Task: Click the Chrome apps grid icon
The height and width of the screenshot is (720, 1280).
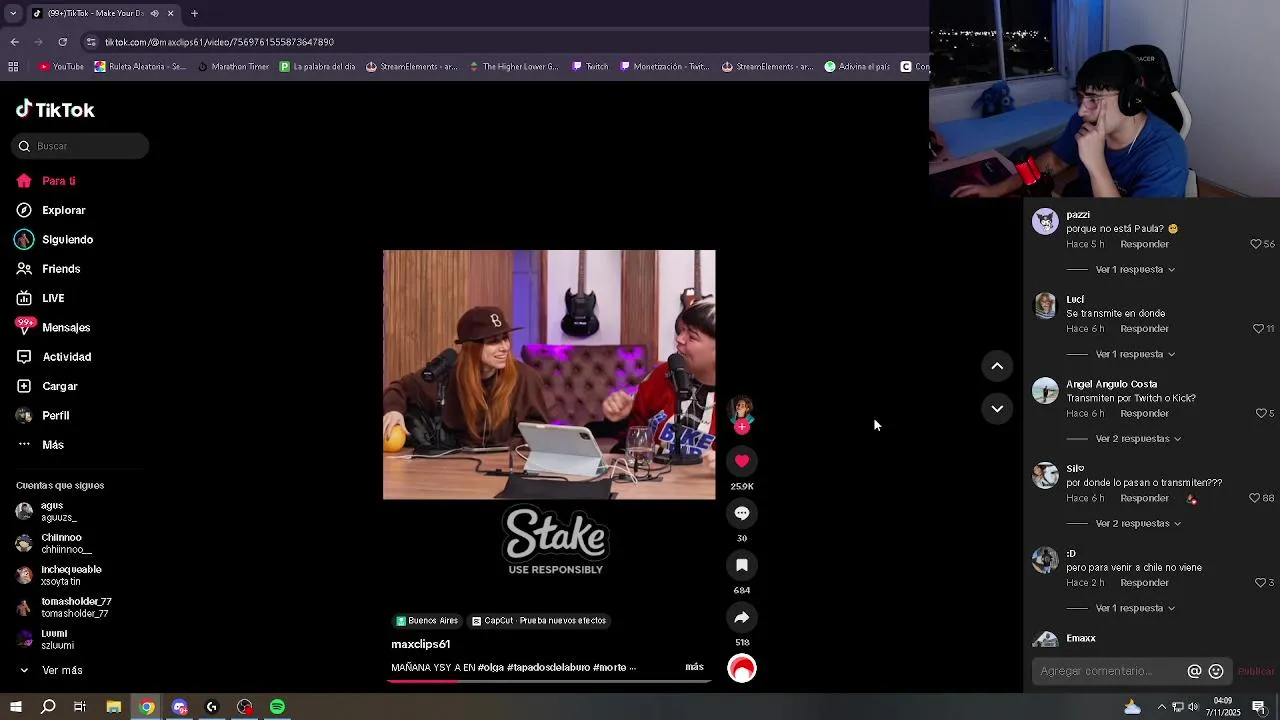Action: pyautogui.click(x=13, y=67)
